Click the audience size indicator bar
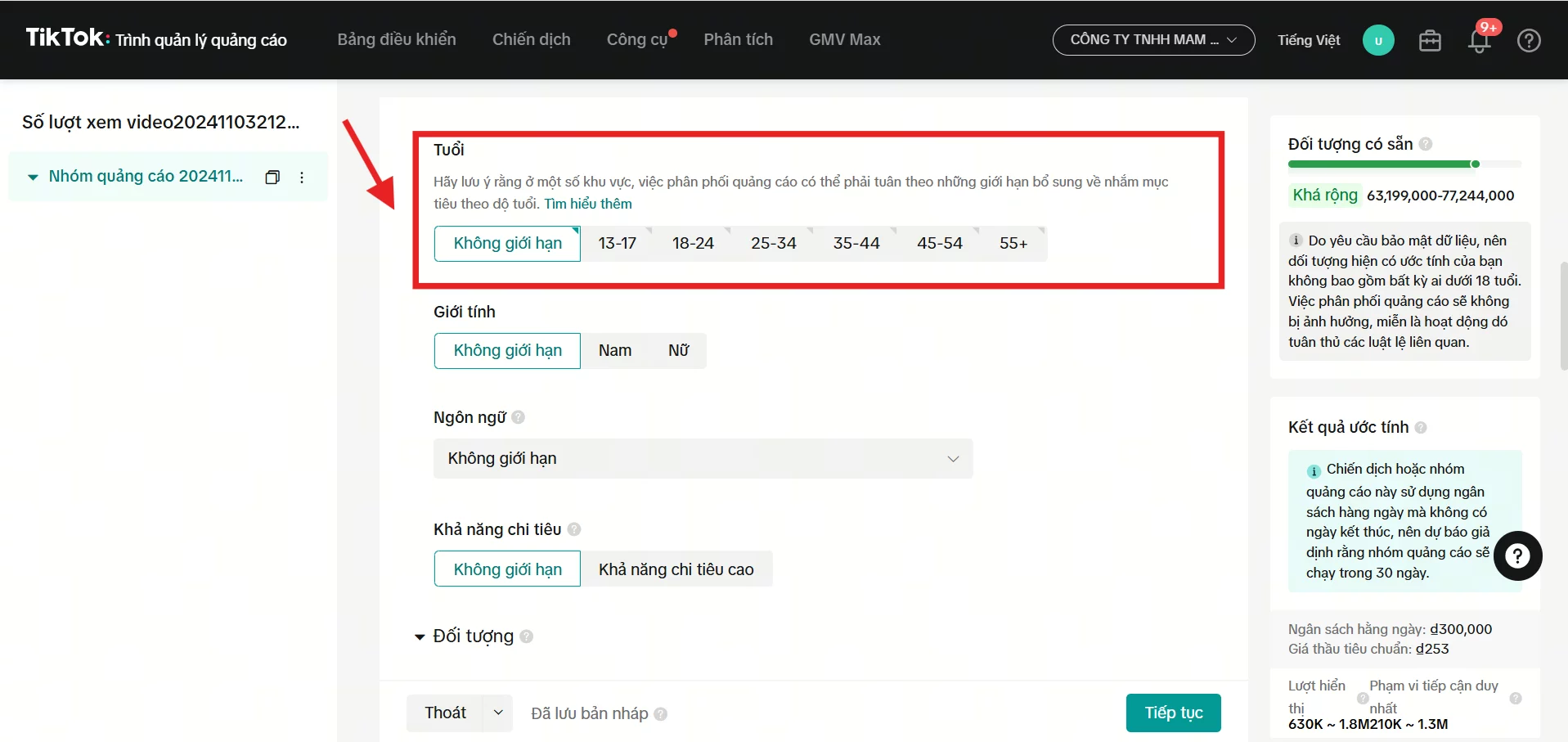This screenshot has height=742, width=1568. point(1404,164)
